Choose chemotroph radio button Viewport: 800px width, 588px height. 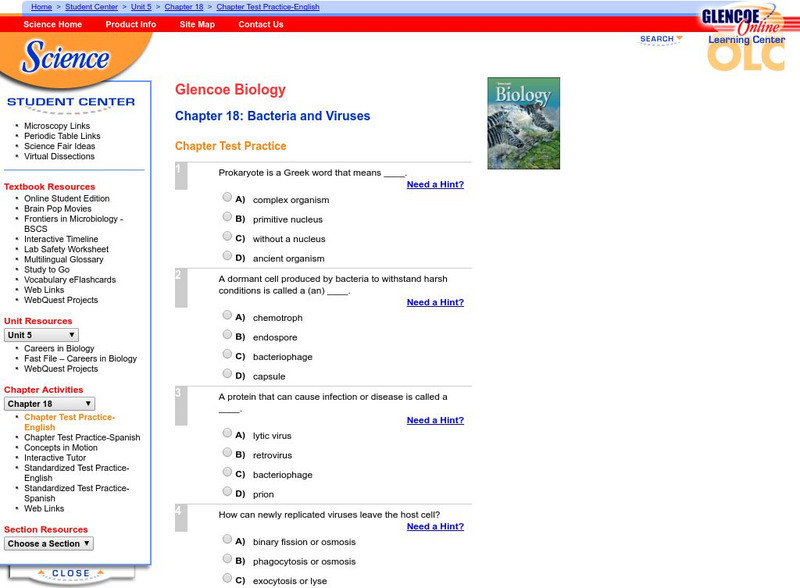(x=227, y=315)
